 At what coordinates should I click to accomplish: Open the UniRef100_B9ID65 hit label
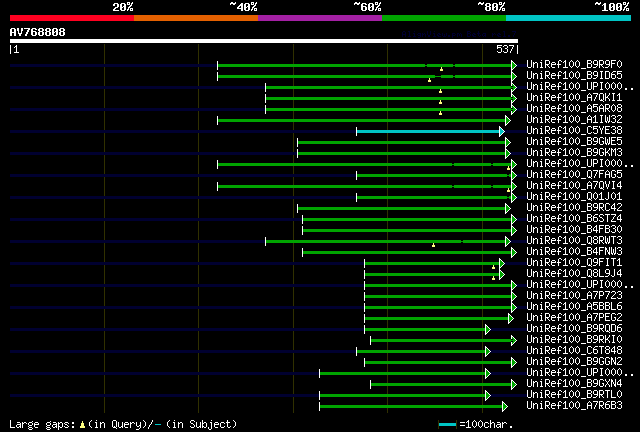tap(574, 76)
